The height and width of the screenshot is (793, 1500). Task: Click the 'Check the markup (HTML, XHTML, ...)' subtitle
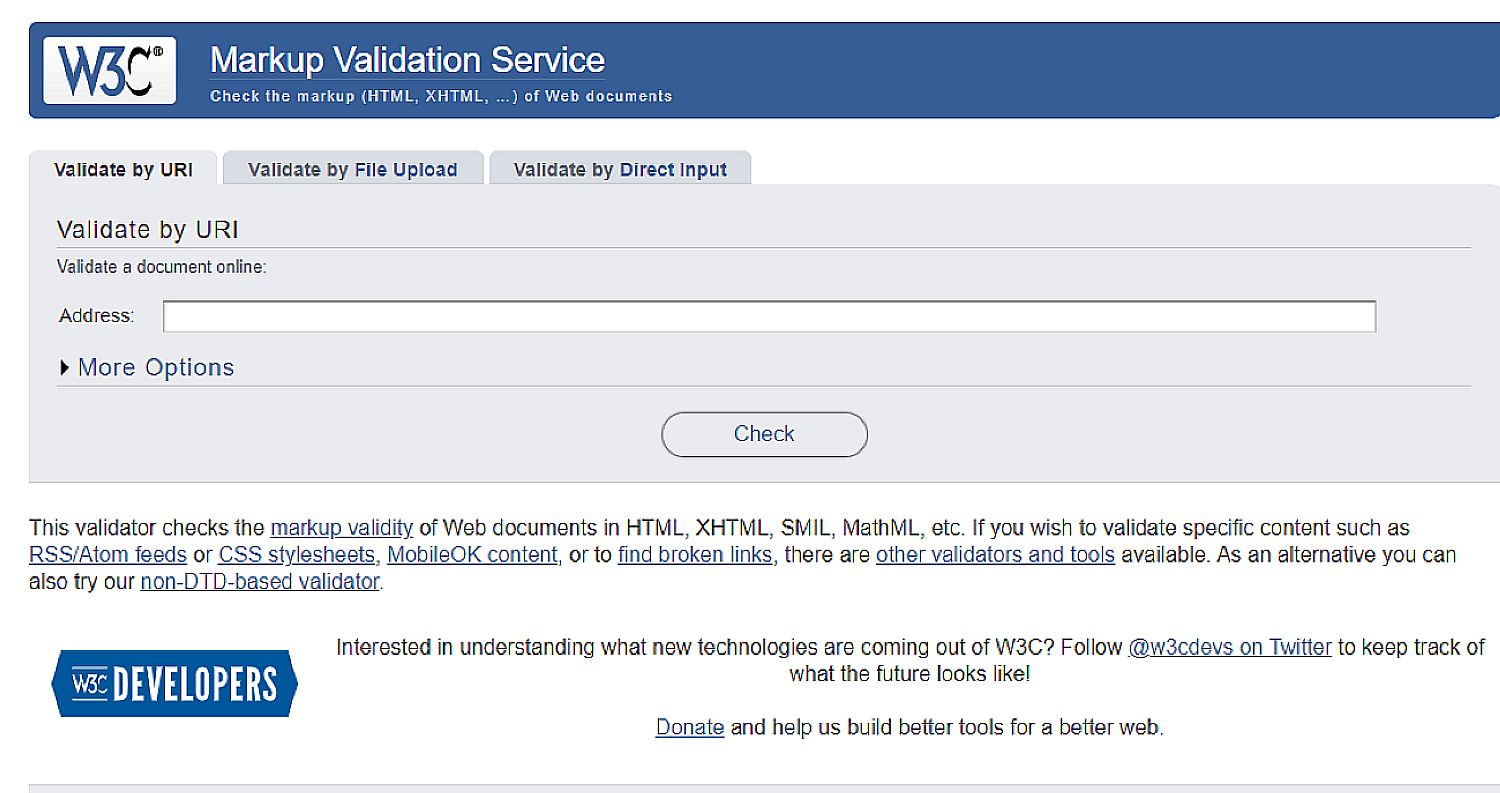click(441, 97)
